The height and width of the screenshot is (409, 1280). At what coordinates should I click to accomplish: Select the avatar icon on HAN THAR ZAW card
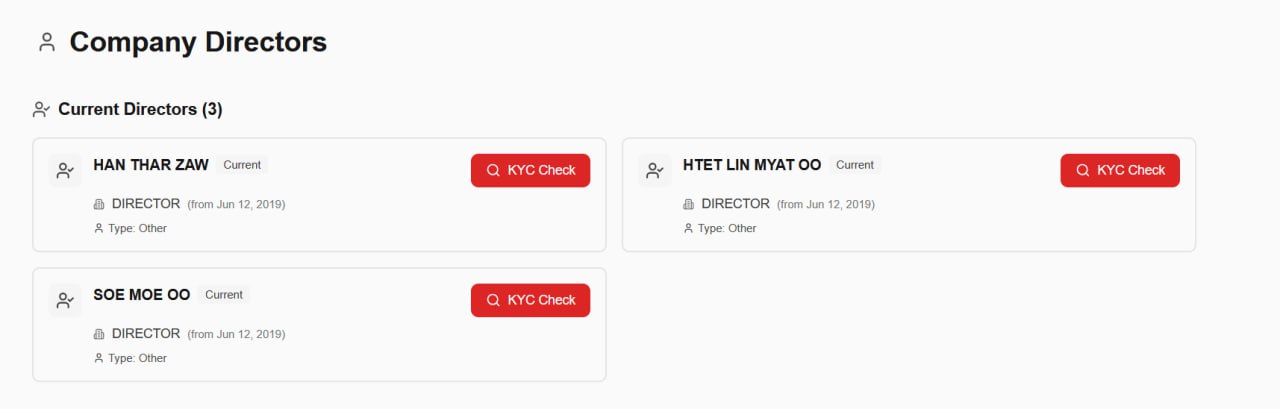coord(65,170)
